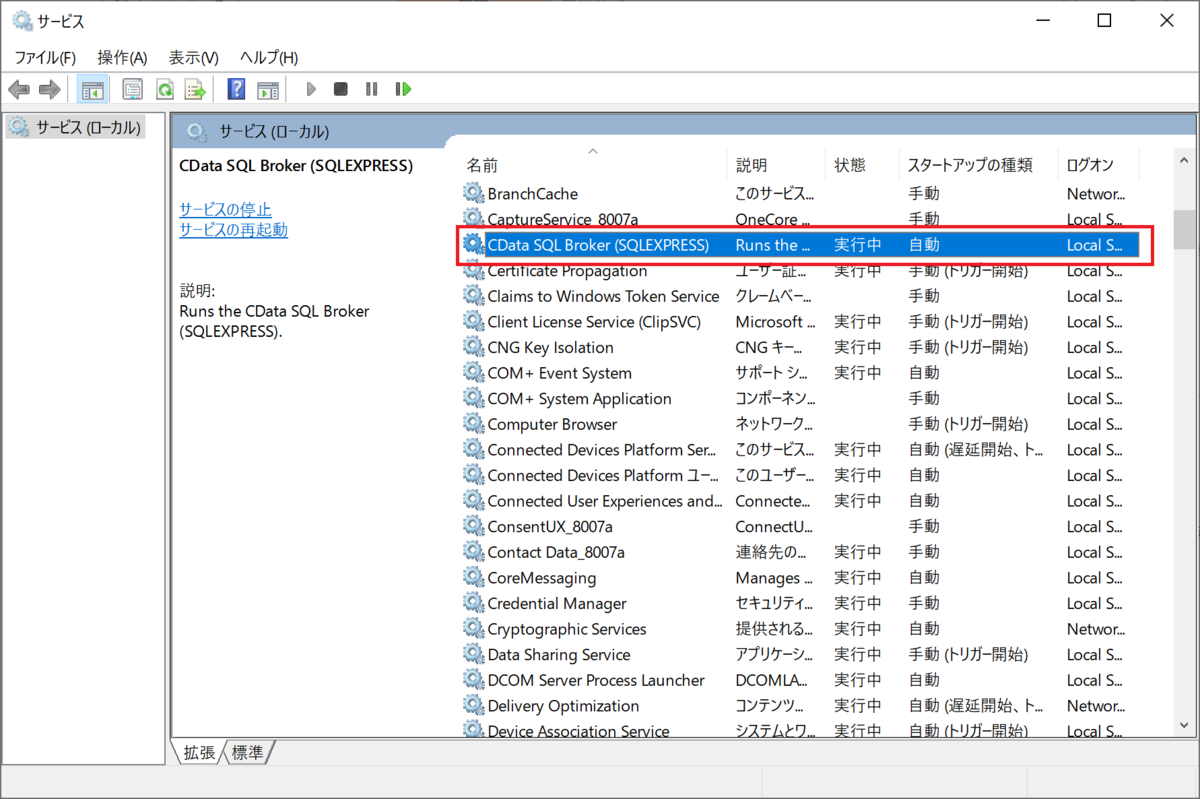Select the COM+ System Application service name
The height and width of the screenshot is (799, 1200).
pyautogui.click(x=579, y=398)
